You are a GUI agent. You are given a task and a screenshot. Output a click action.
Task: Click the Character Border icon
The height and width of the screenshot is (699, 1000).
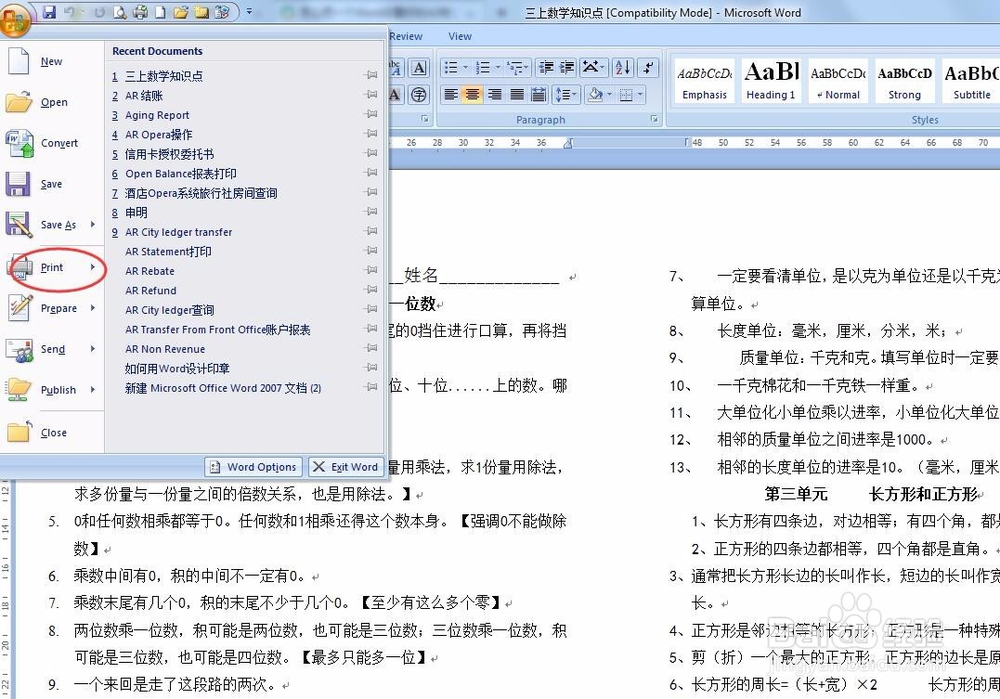418,67
